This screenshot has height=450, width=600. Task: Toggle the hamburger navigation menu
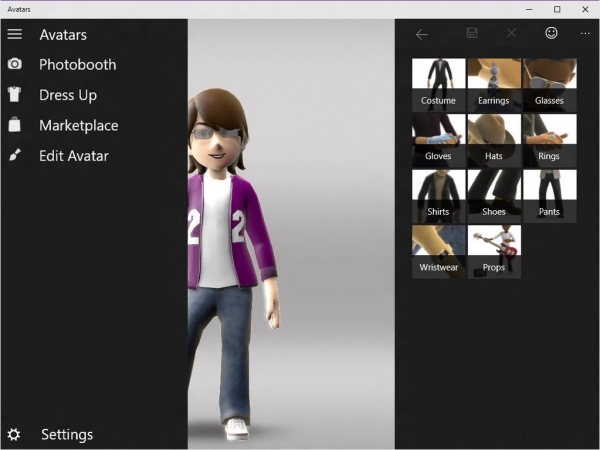coord(15,34)
